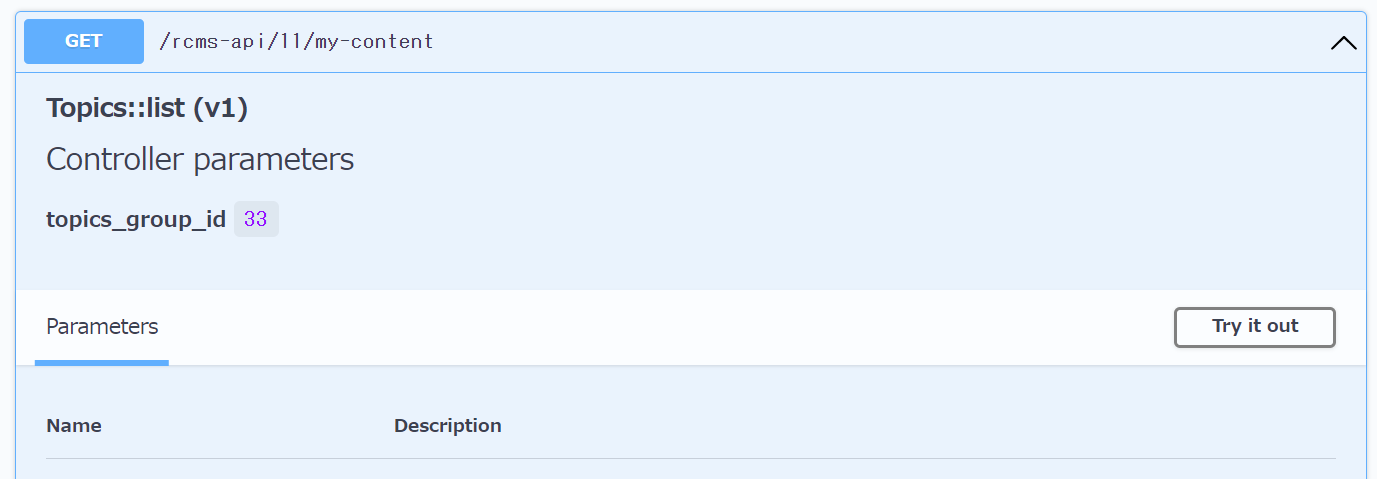Click the blue underline beneath Parameters tab

(102, 363)
